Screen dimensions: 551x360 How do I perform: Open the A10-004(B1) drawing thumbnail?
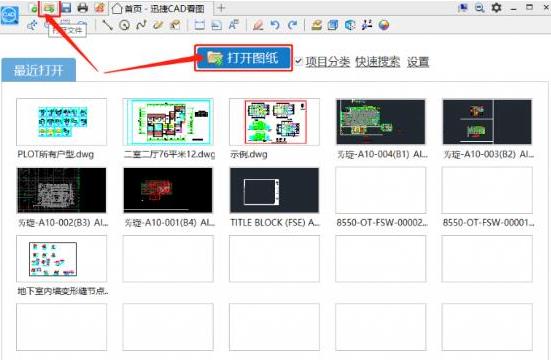[x=381, y=122]
